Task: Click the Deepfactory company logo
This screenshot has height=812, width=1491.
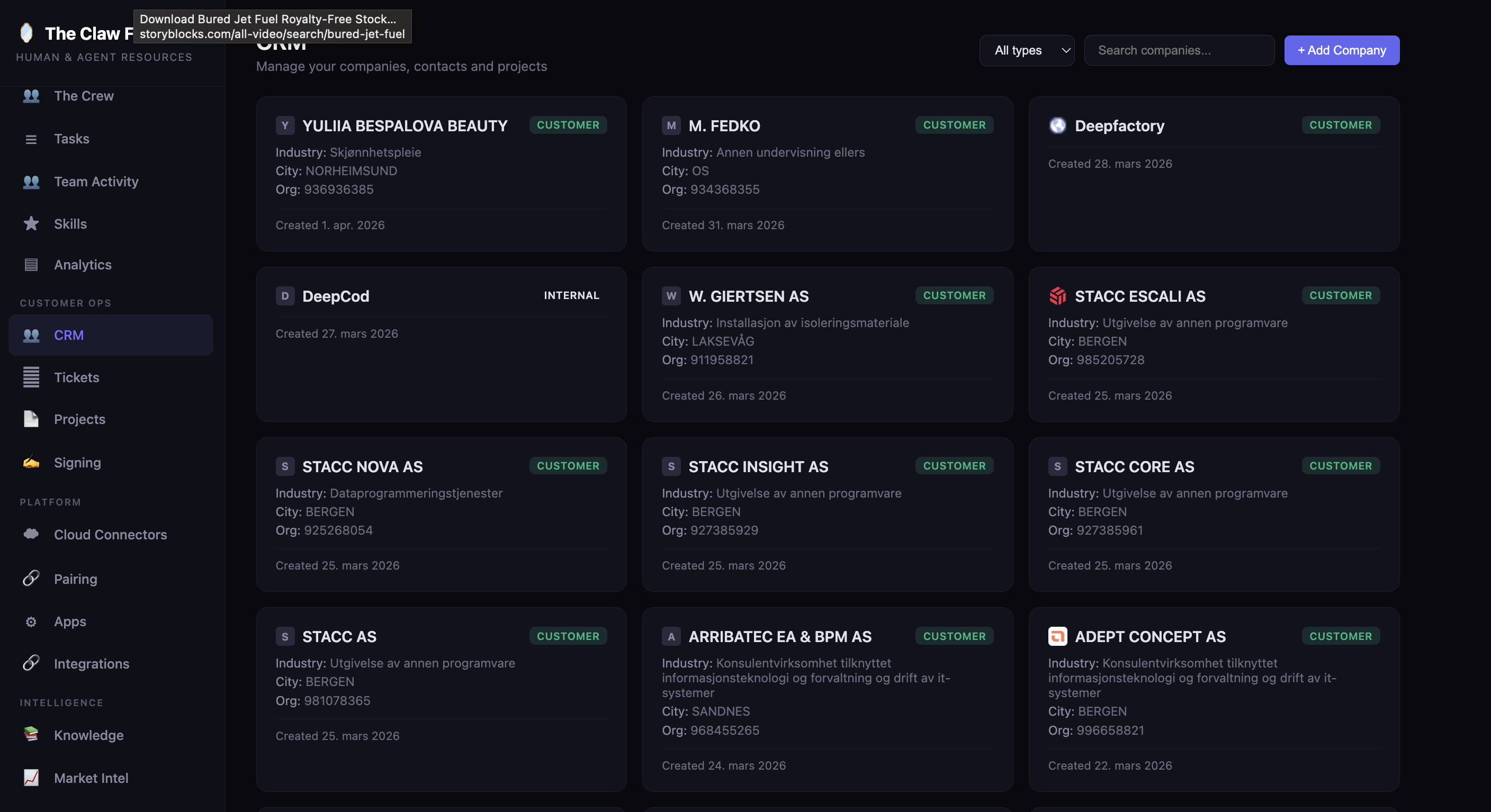Action: tap(1058, 125)
